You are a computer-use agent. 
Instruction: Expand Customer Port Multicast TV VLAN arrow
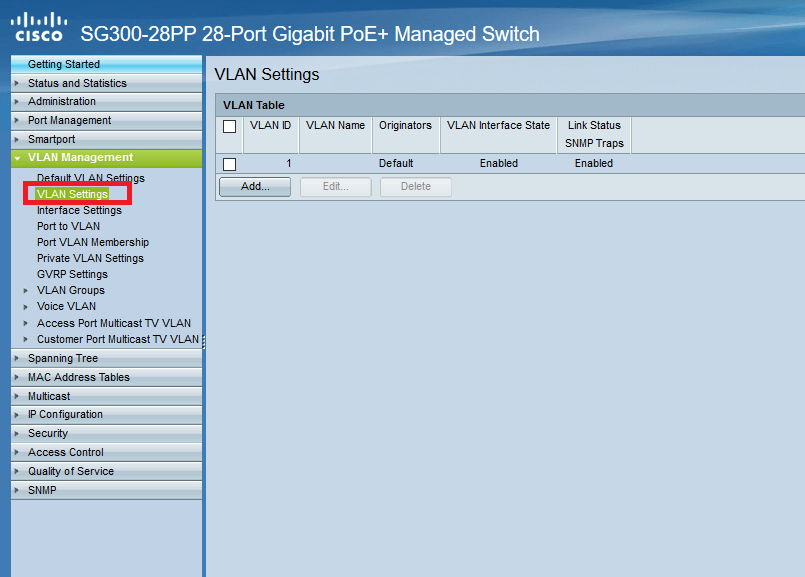tap(26, 339)
